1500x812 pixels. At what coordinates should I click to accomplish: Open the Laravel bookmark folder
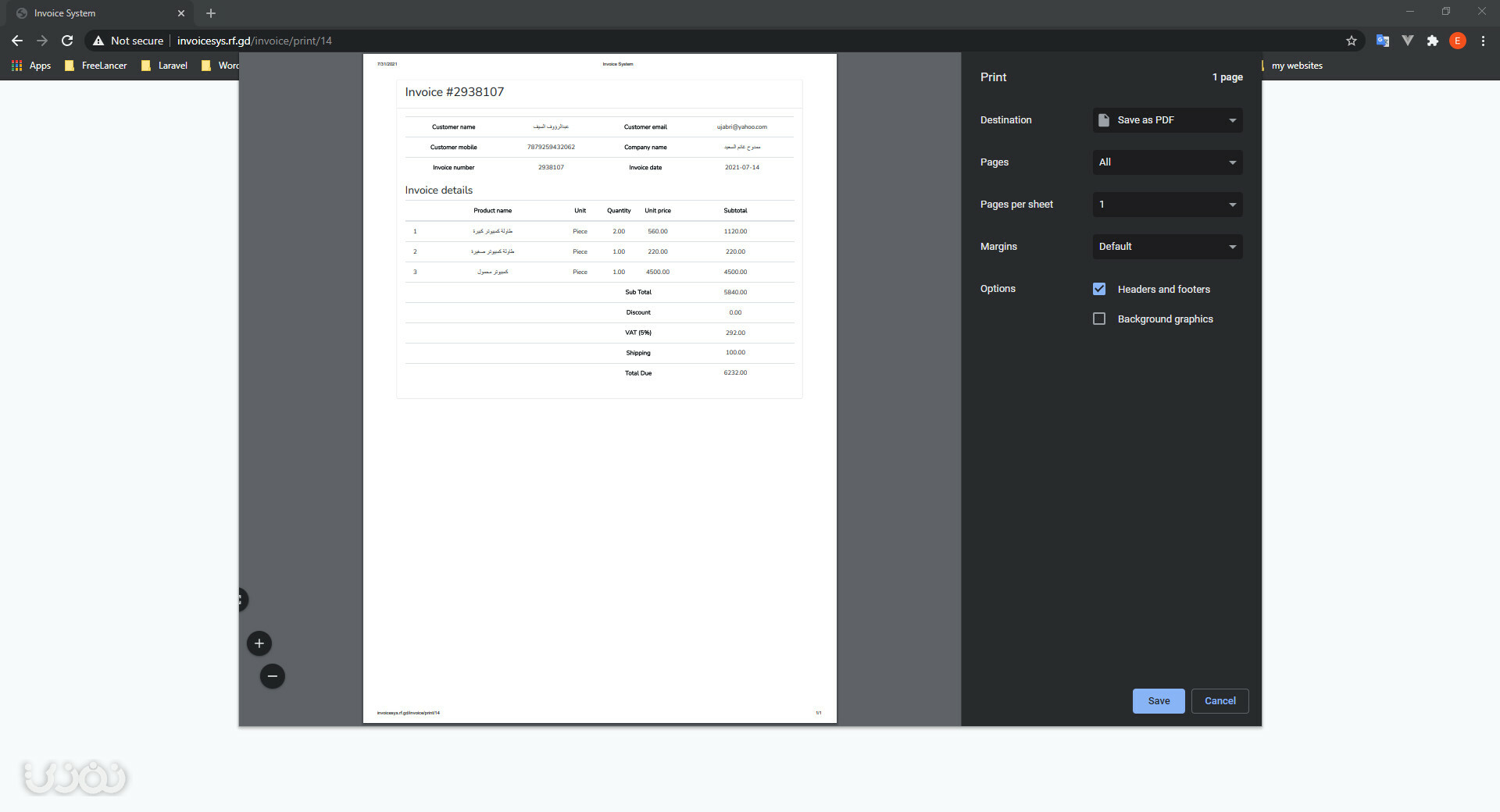(164, 66)
